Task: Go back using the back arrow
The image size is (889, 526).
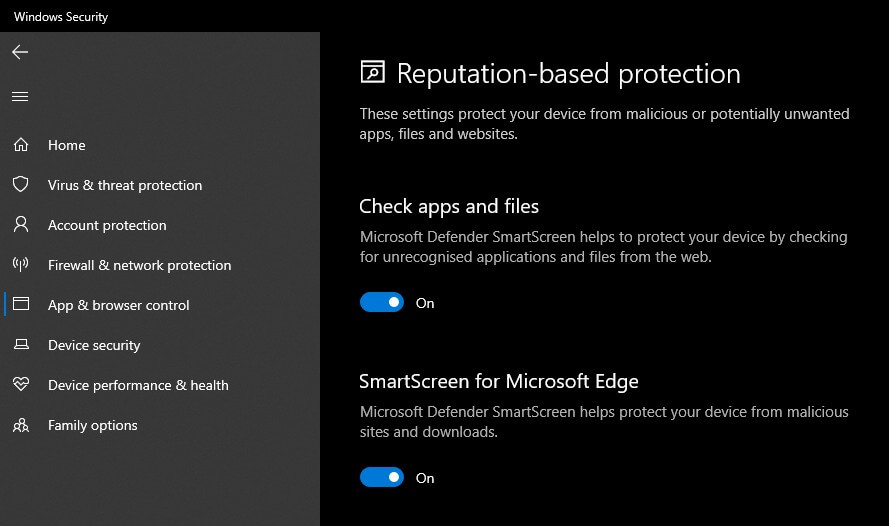Action: 20,52
